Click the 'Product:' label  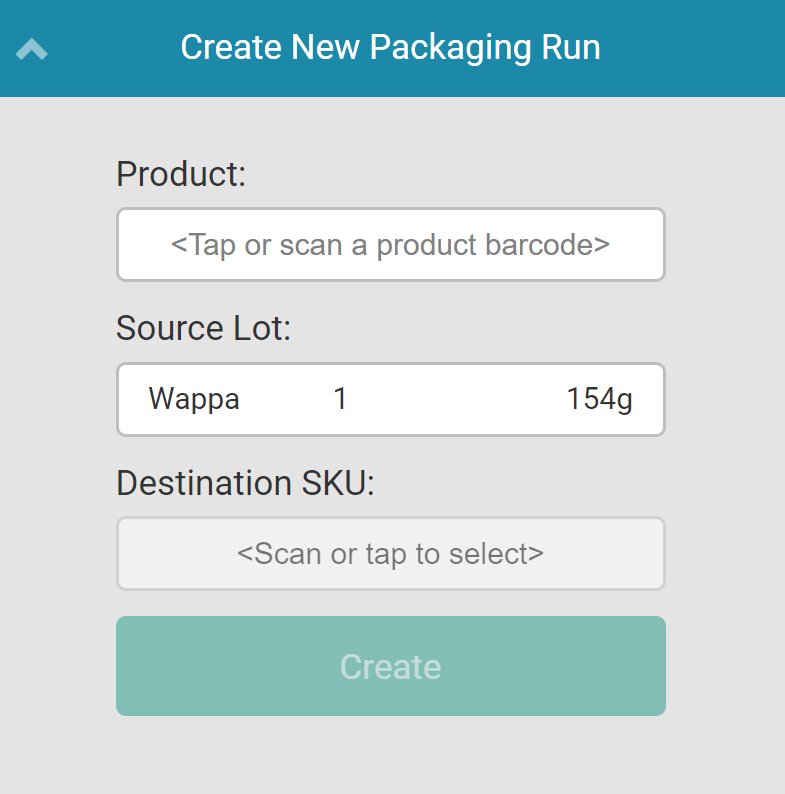[181, 174]
